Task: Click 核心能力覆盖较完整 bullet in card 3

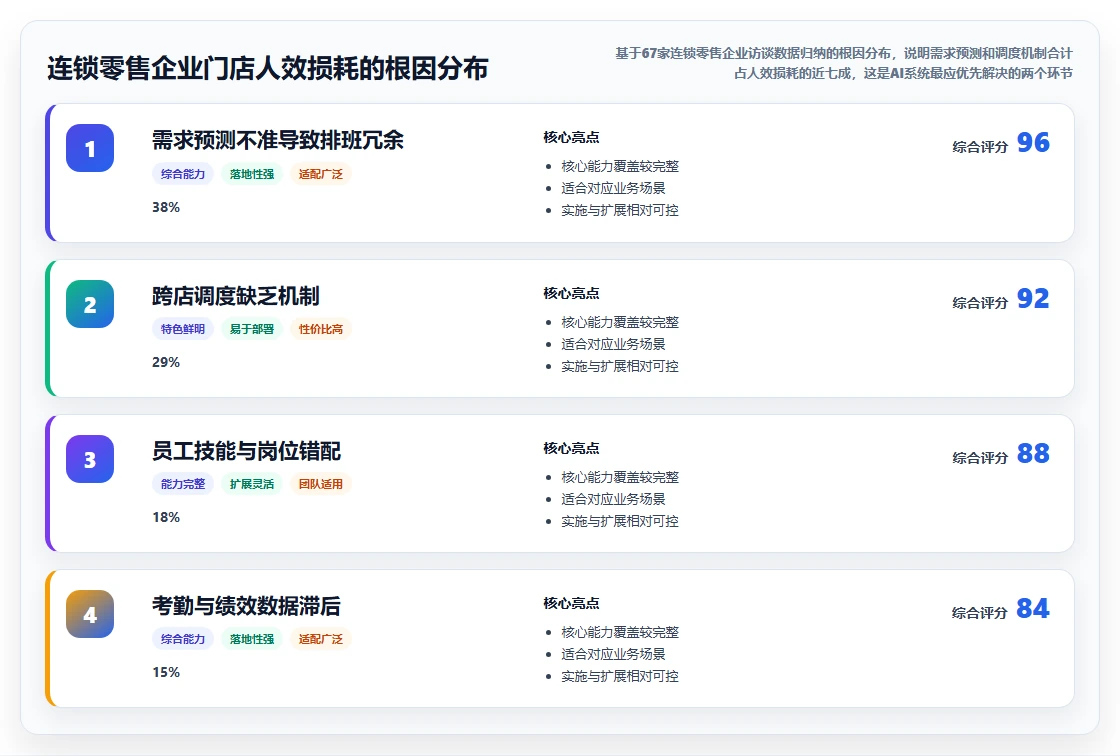Action: [x=620, y=477]
